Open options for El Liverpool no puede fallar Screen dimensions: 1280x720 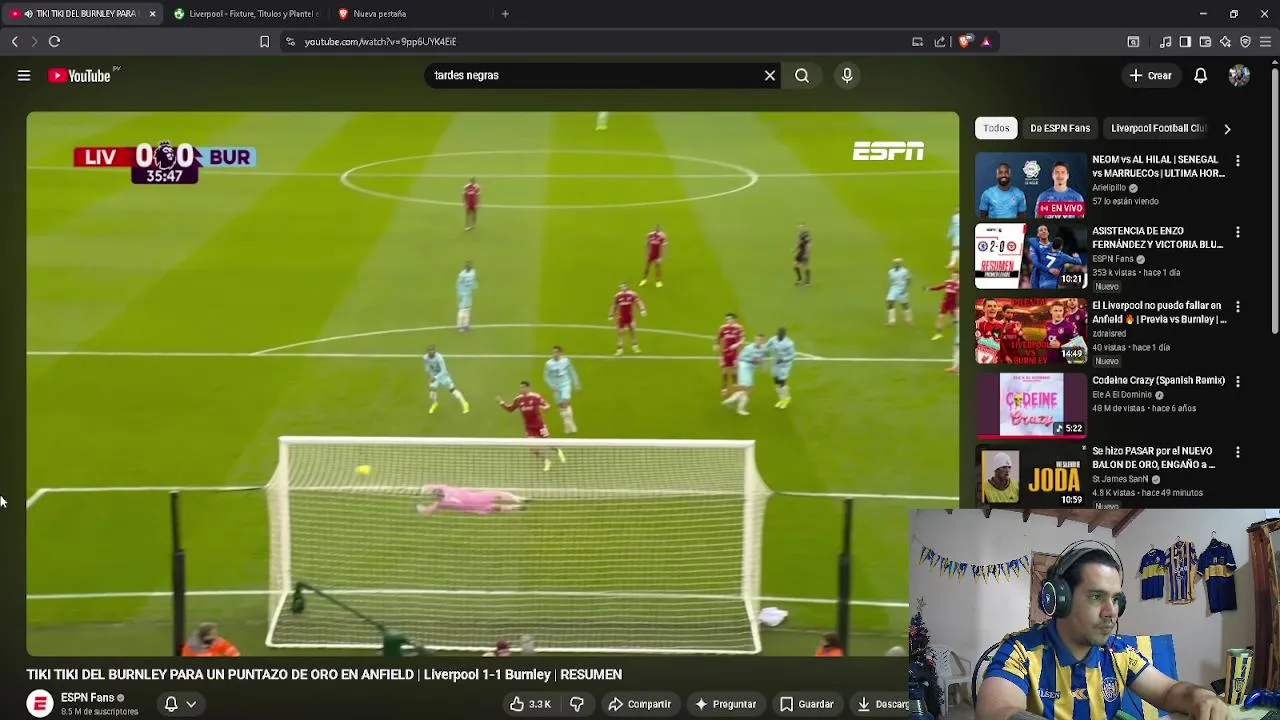1238,307
